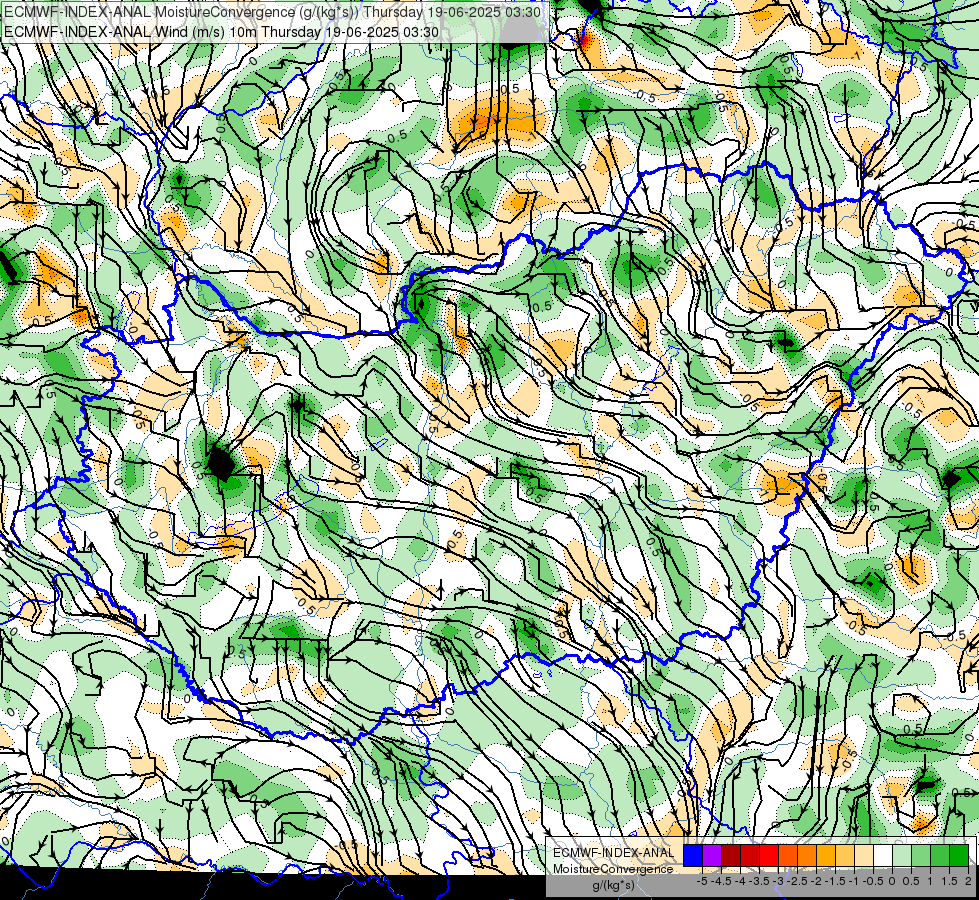Image resolution: width=979 pixels, height=900 pixels.
Task: Click the orange swatch between -2.5 and -2
Action: (807, 856)
